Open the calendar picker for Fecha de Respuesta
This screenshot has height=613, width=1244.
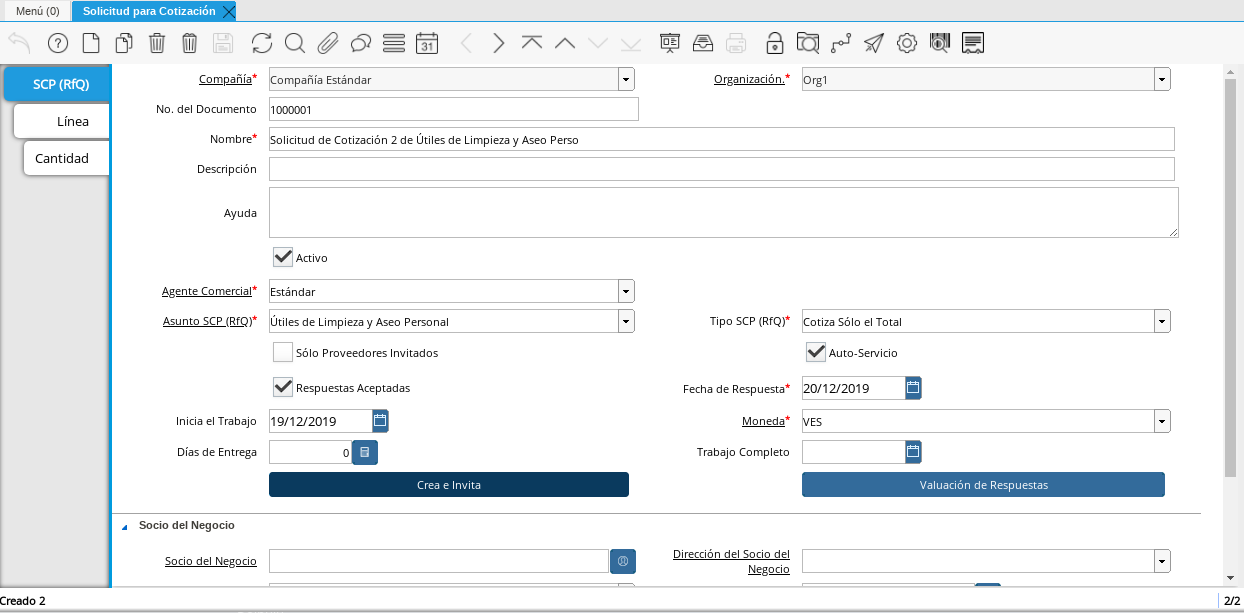[913, 388]
